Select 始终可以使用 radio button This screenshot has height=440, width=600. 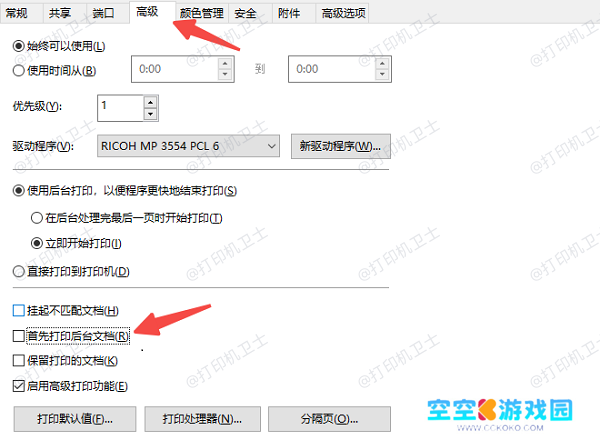tap(18, 46)
